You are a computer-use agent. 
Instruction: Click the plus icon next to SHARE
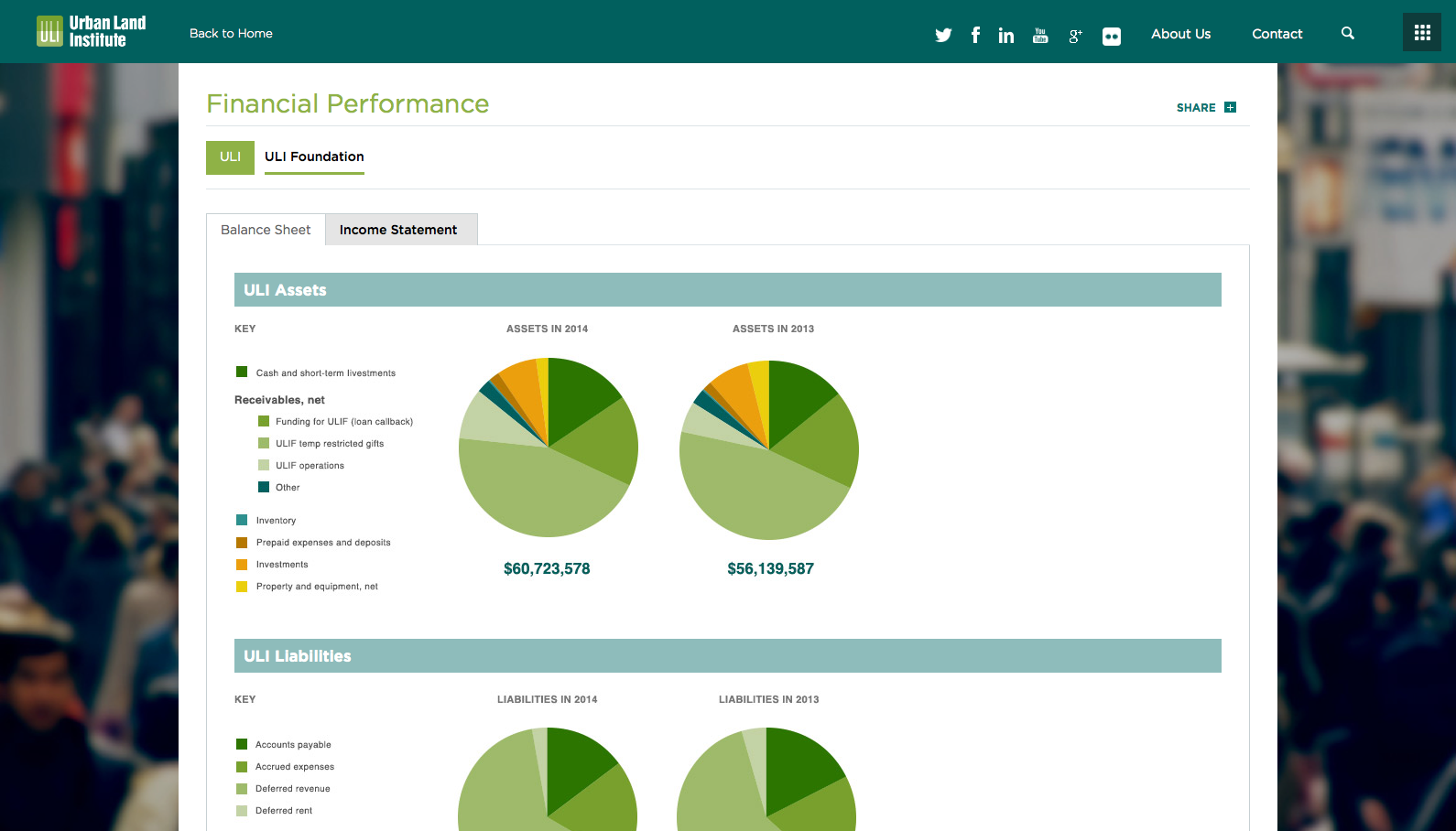pos(1230,107)
